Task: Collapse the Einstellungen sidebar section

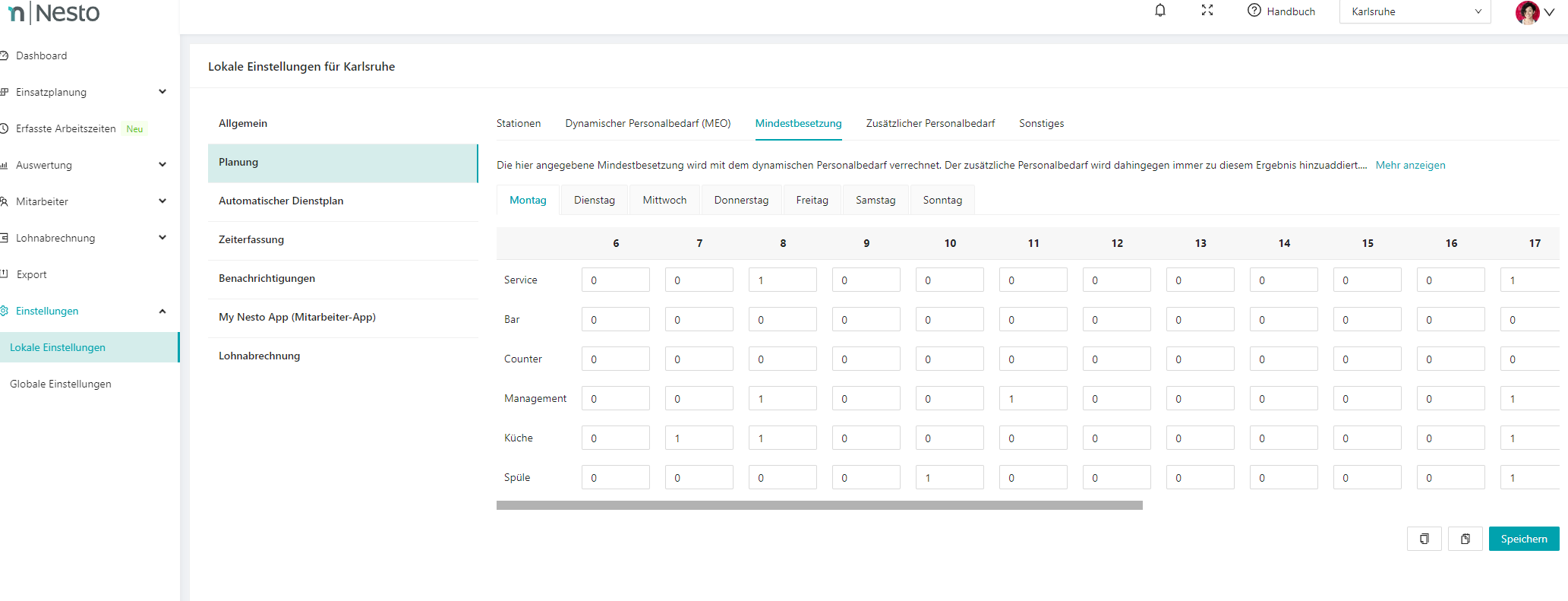Action: coord(162,311)
